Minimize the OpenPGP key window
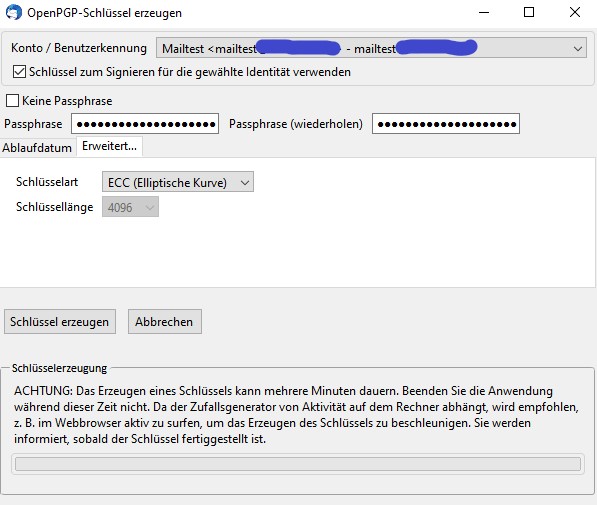The height and width of the screenshot is (505, 597). point(484,13)
